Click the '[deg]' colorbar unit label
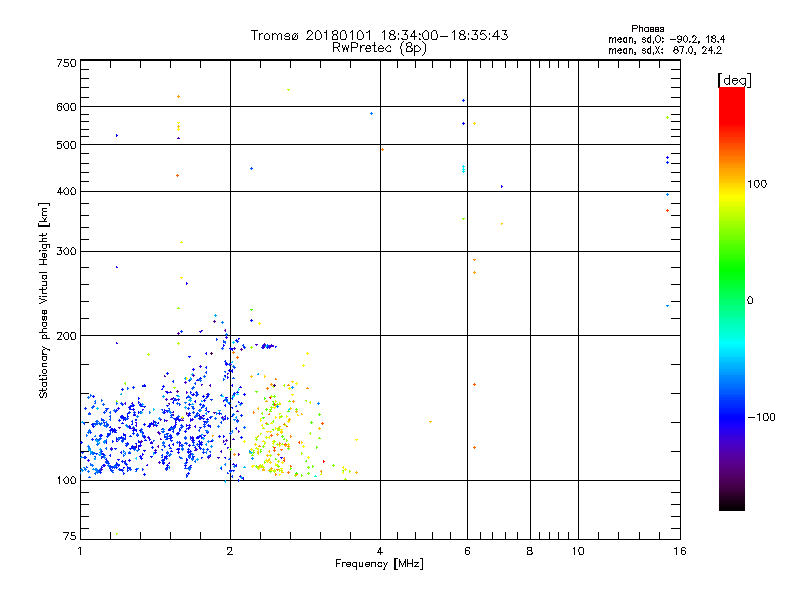The height and width of the screenshot is (600, 800). pyautogui.click(x=734, y=80)
